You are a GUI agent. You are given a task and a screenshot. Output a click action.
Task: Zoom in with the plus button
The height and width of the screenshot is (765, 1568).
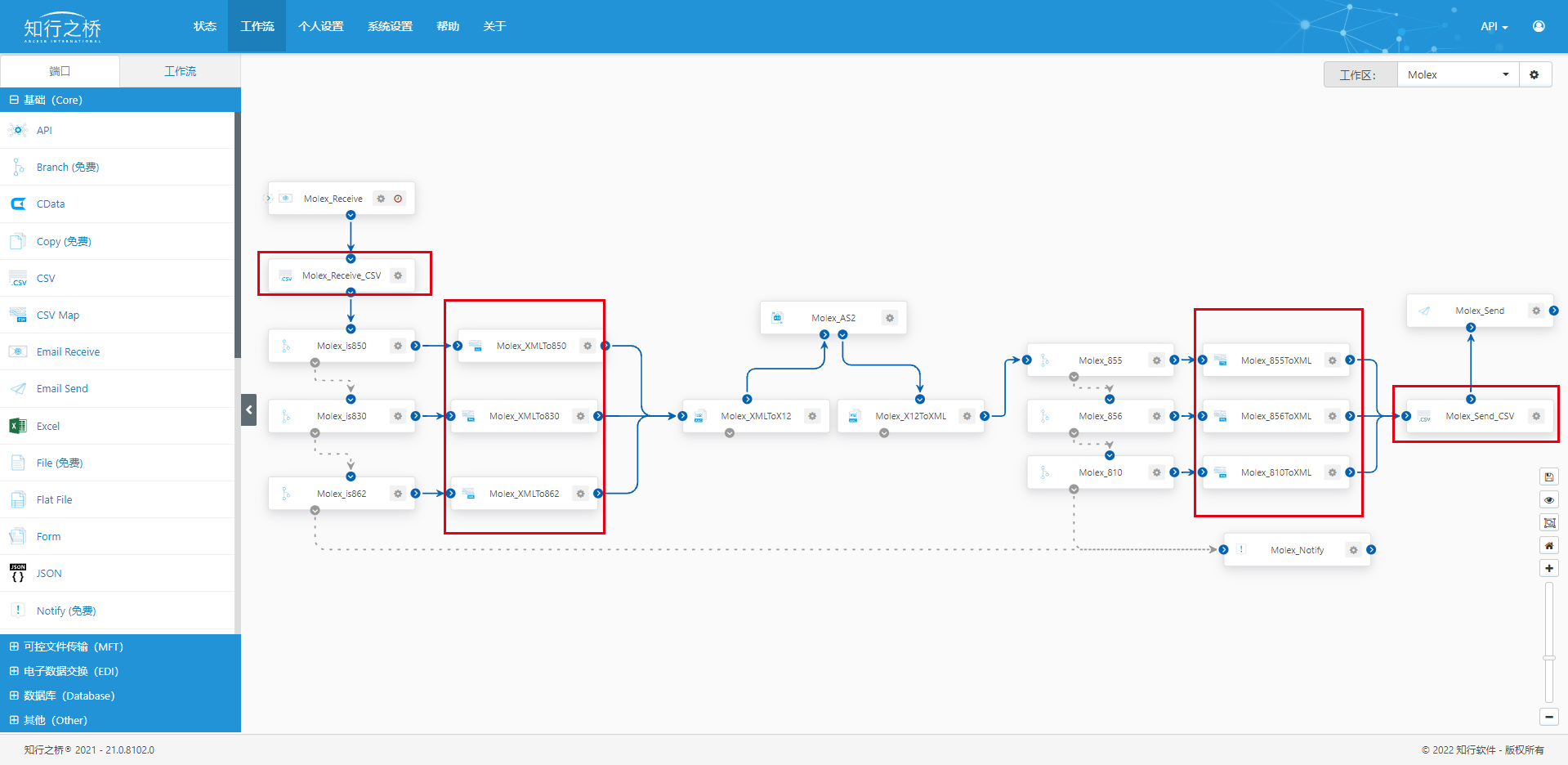point(1548,568)
